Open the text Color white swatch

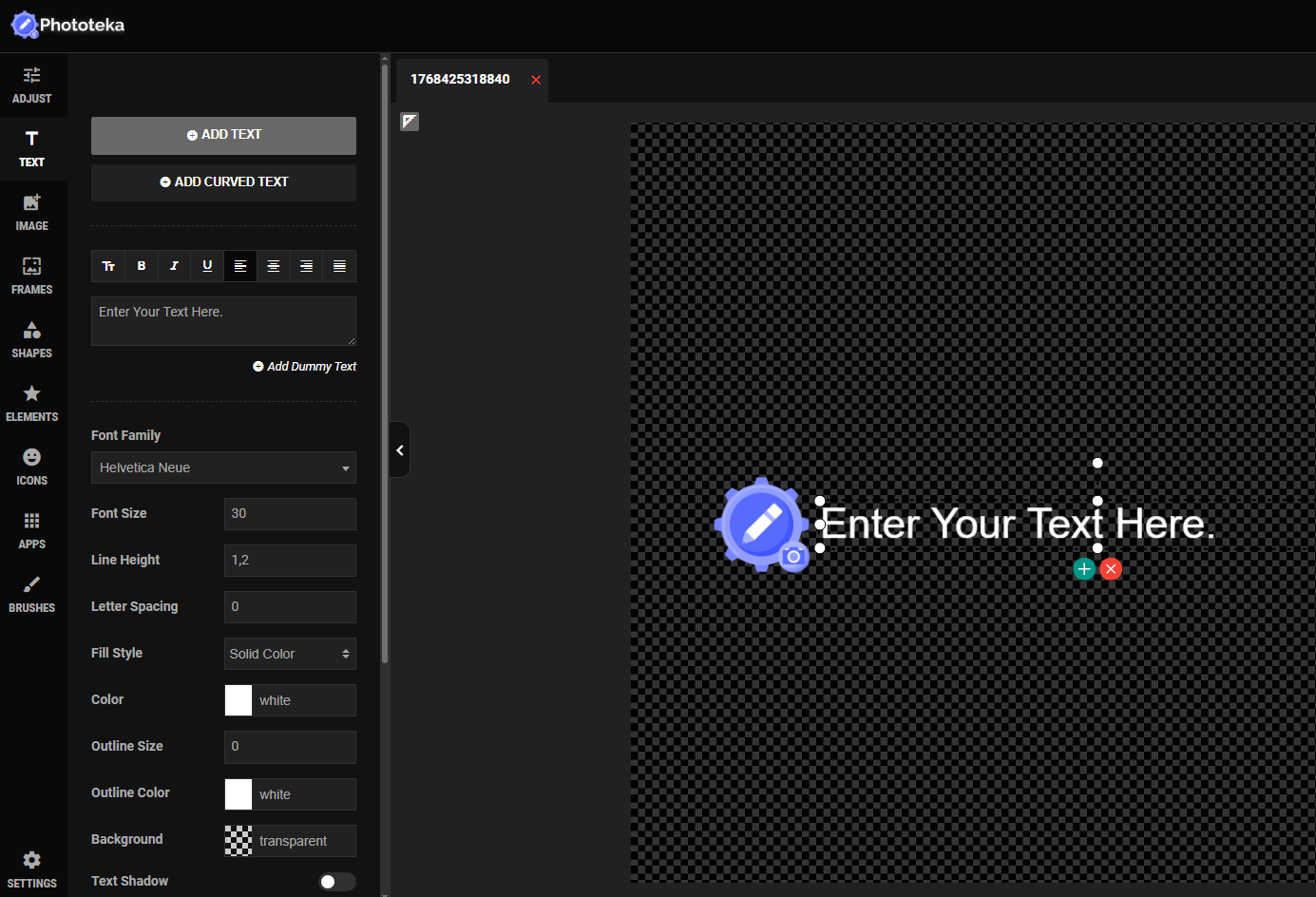point(238,700)
